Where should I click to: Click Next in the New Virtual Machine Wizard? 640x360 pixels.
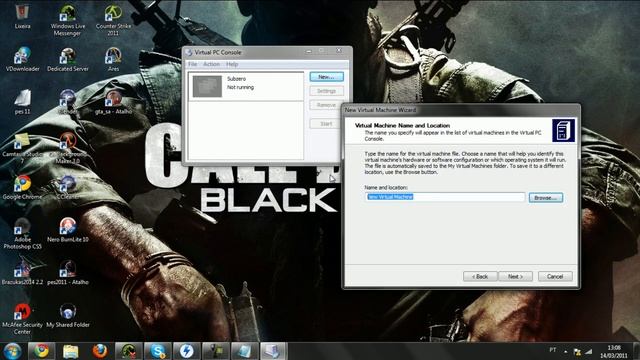pos(516,276)
